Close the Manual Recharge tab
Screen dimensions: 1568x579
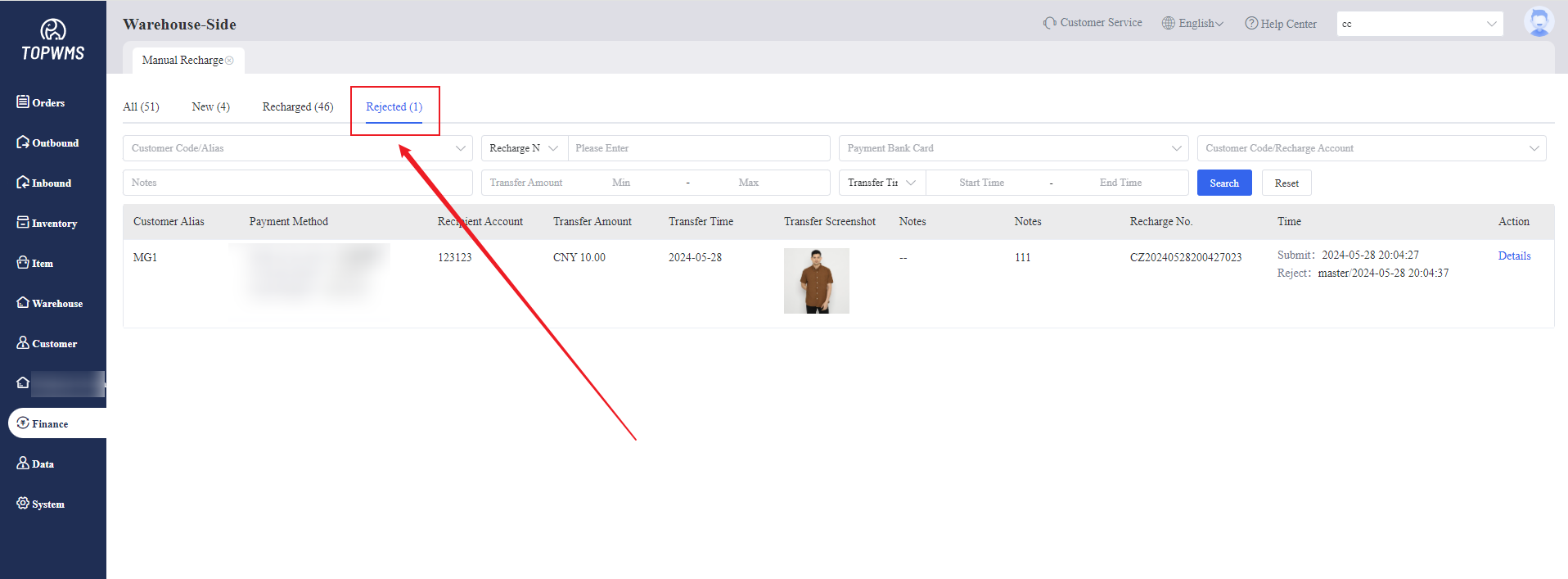pyautogui.click(x=230, y=61)
